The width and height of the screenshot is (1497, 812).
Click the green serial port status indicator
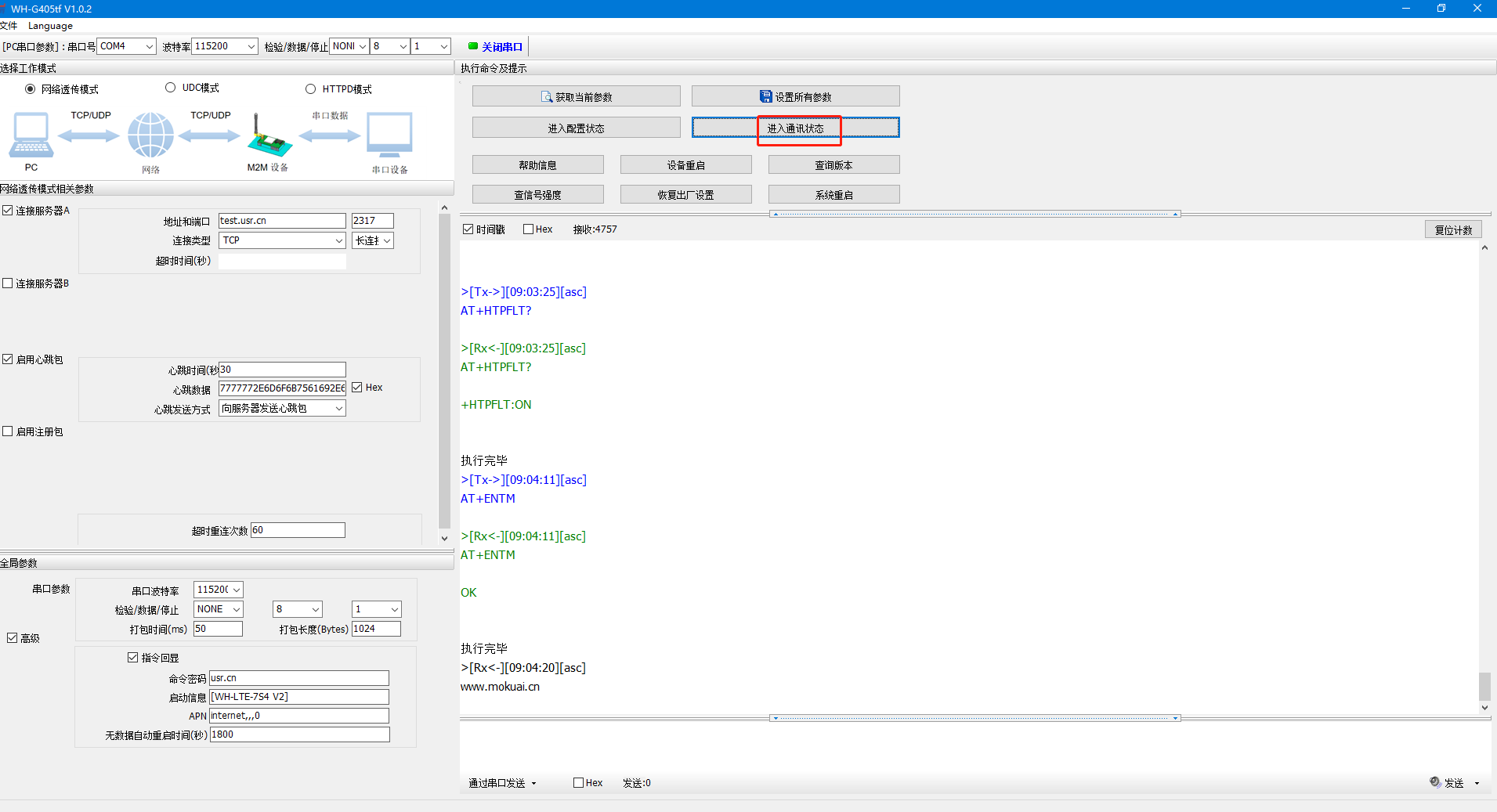tap(472, 46)
